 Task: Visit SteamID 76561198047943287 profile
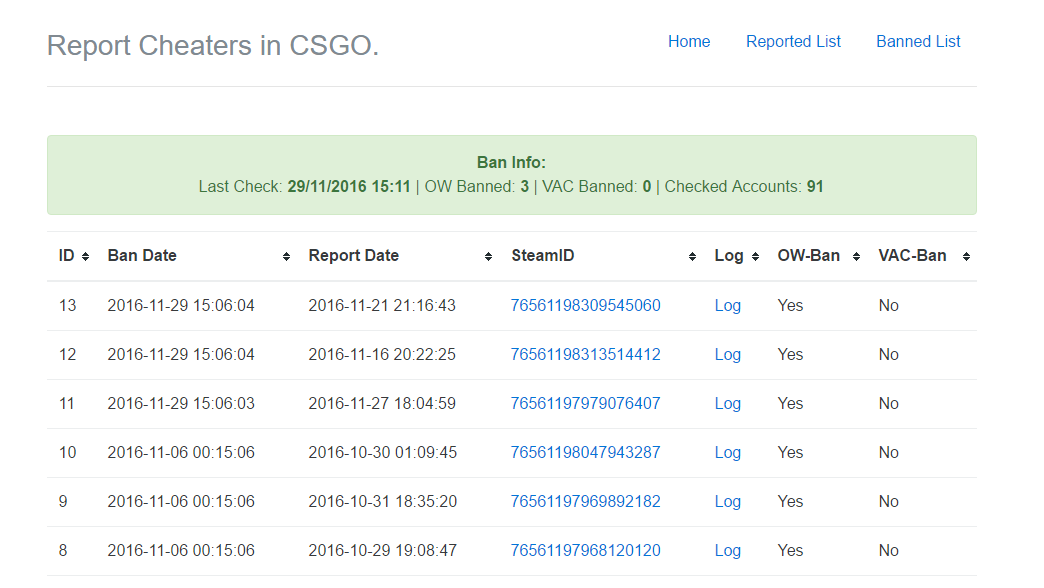(585, 453)
